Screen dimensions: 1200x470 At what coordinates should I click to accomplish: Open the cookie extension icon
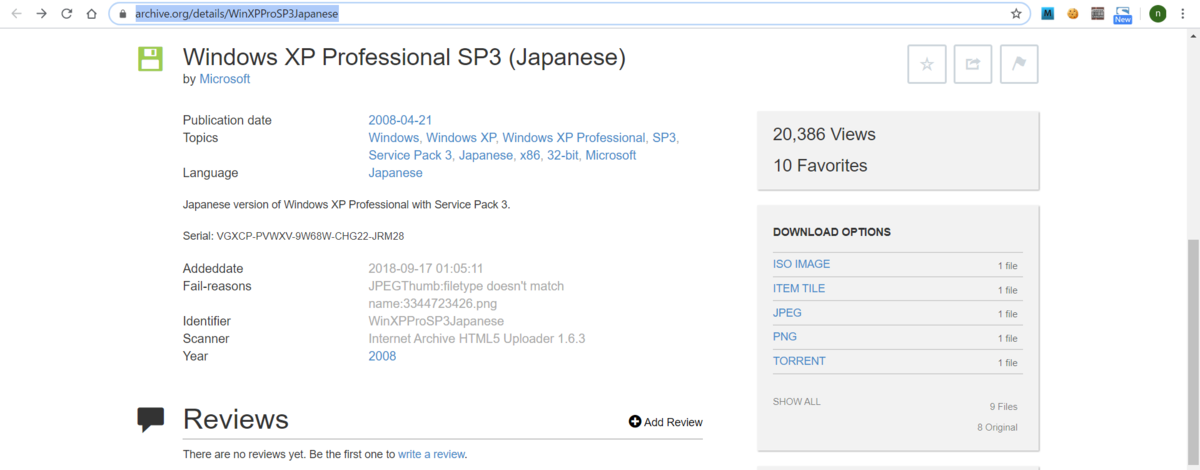pos(1073,14)
